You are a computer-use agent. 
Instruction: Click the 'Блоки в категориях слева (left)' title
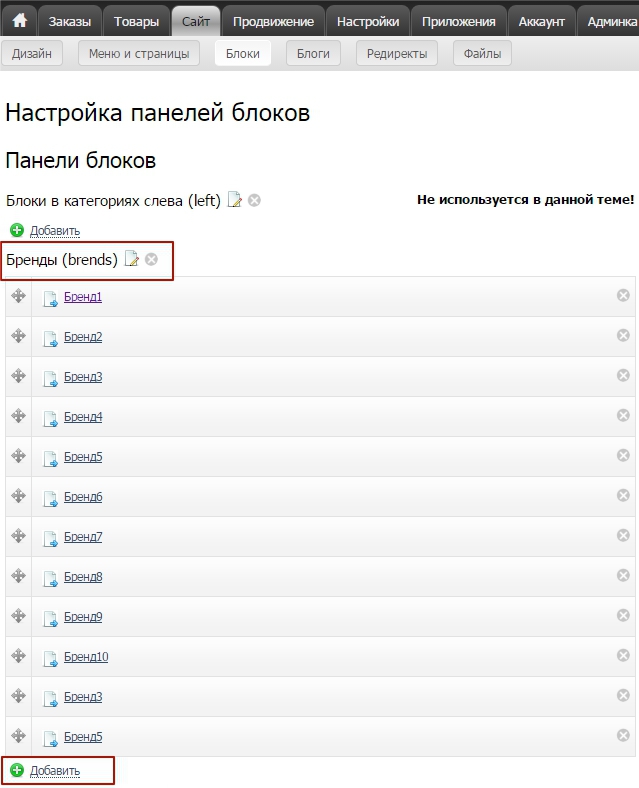(113, 201)
